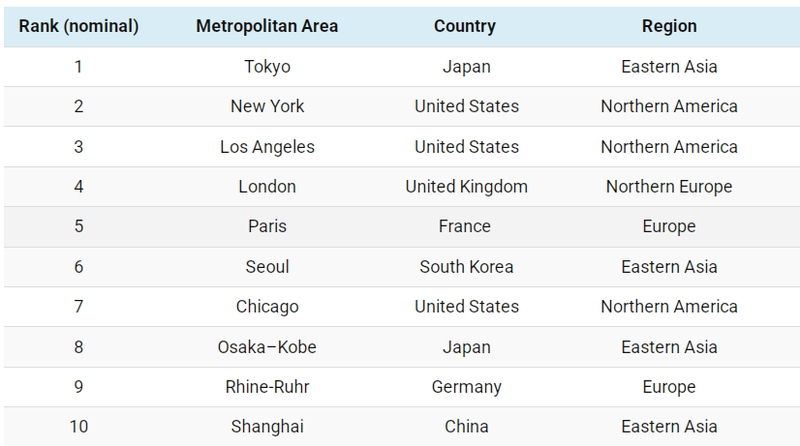
Task: Click the Rank (nominal) column header
Action: click(79, 26)
